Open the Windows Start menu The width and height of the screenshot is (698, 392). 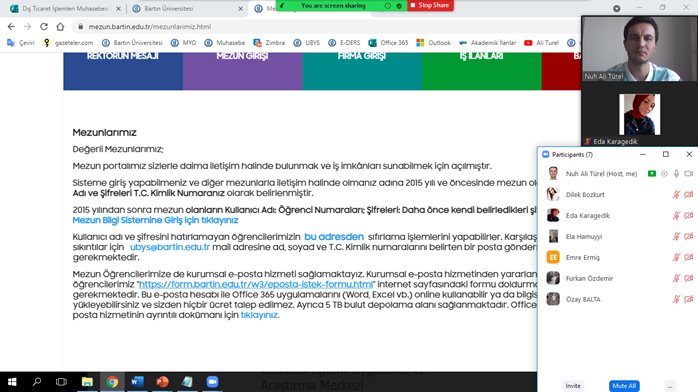click(12, 382)
